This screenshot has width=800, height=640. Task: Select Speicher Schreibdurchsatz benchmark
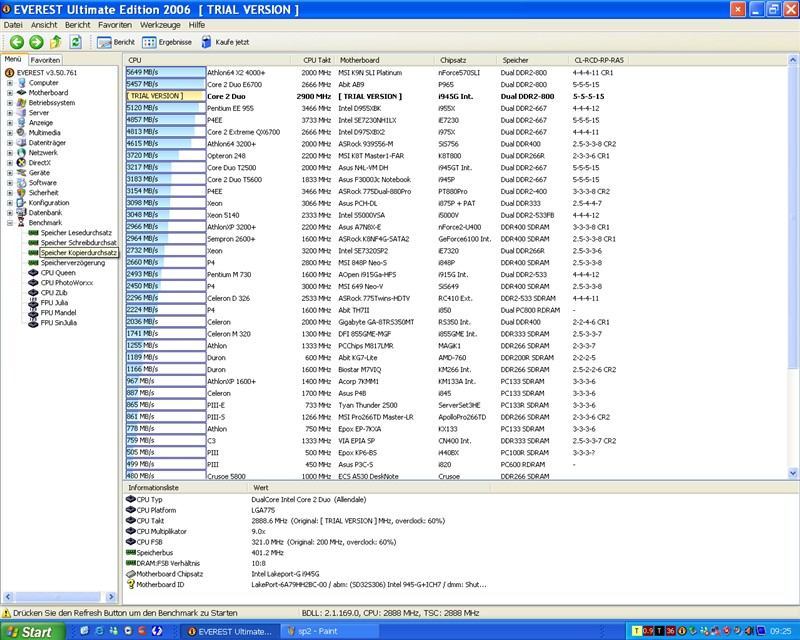79,242
